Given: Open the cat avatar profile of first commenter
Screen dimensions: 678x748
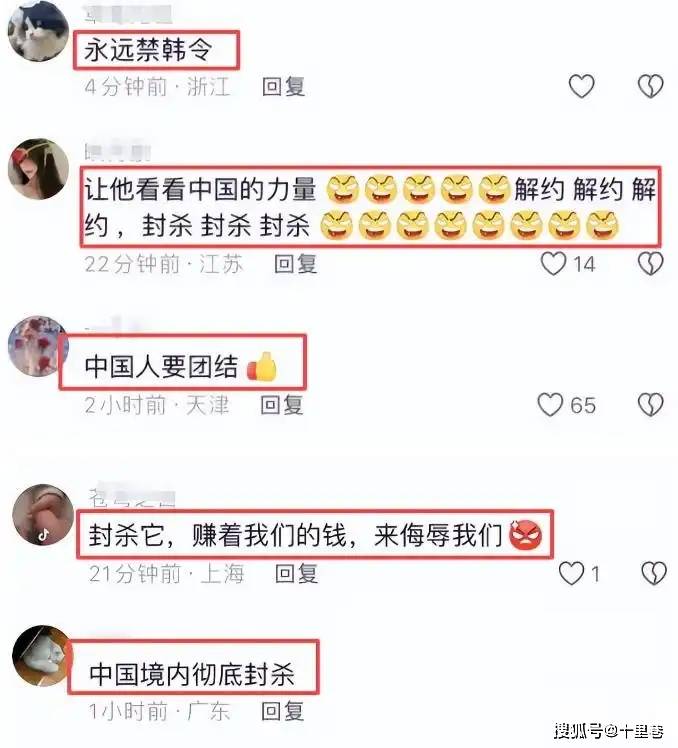Looking at the screenshot, I should tap(38, 31).
